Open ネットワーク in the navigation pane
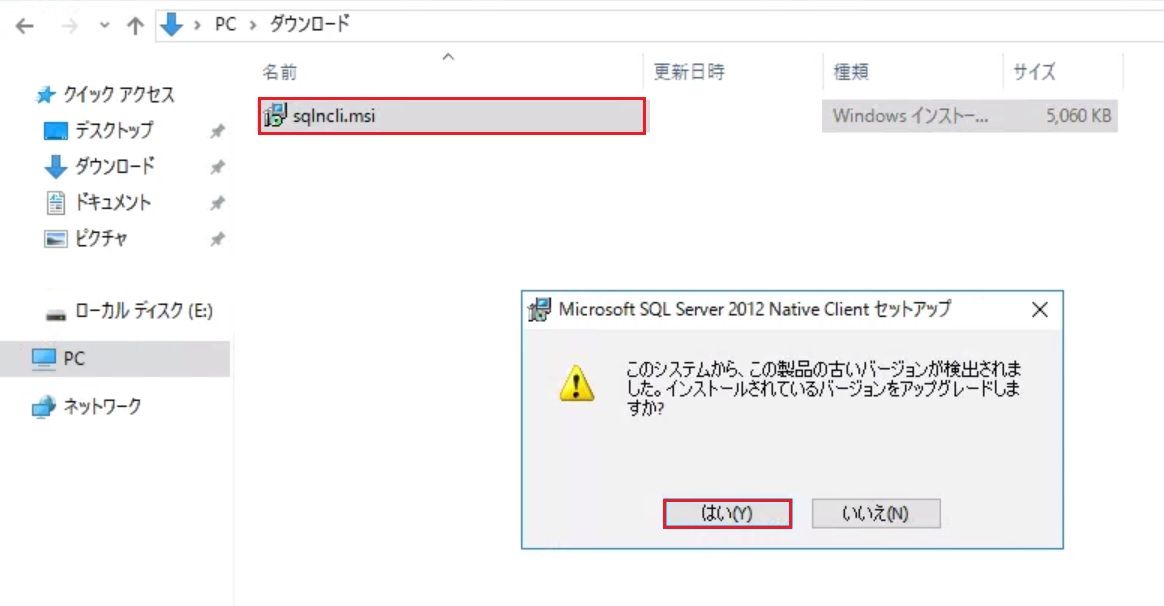 pyautogui.click(x=102, y=406)
